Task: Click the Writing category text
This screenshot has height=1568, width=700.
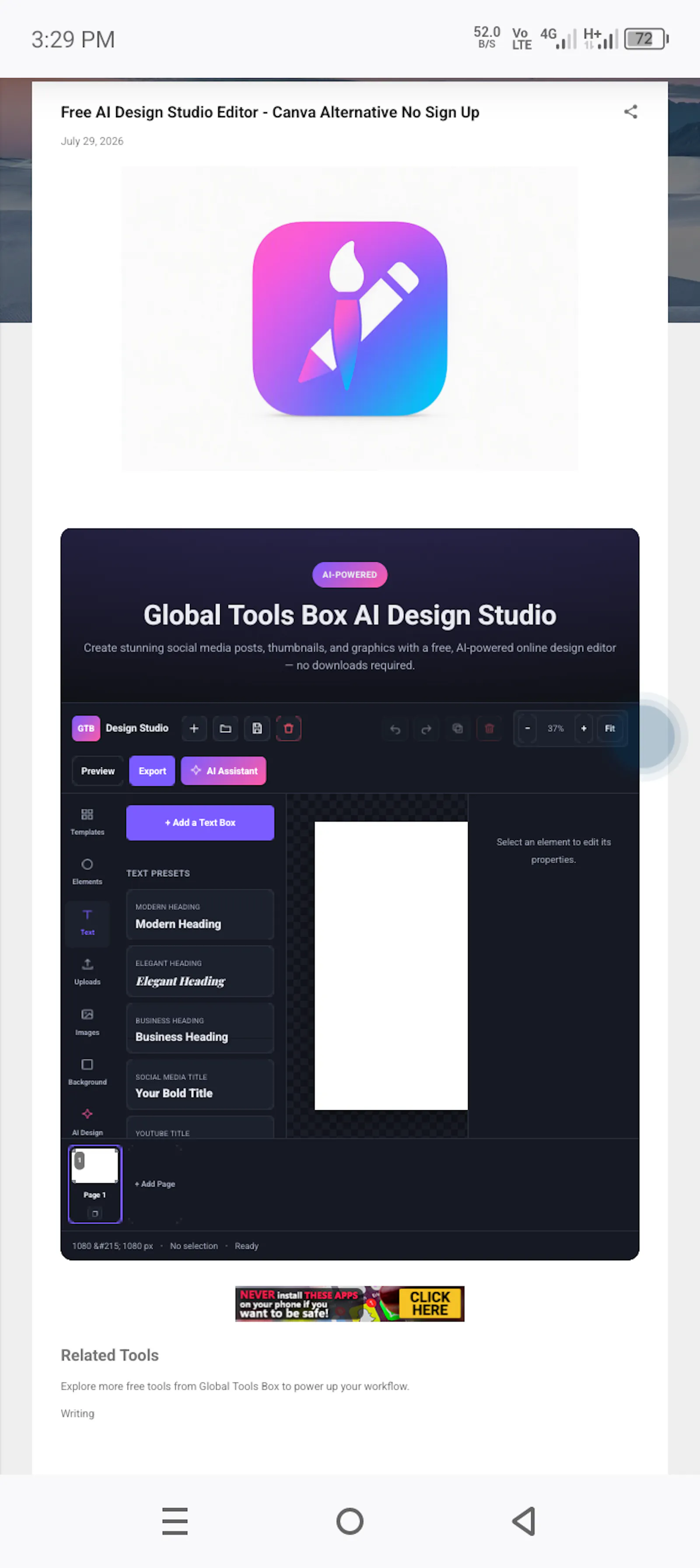Action: 77,1413
